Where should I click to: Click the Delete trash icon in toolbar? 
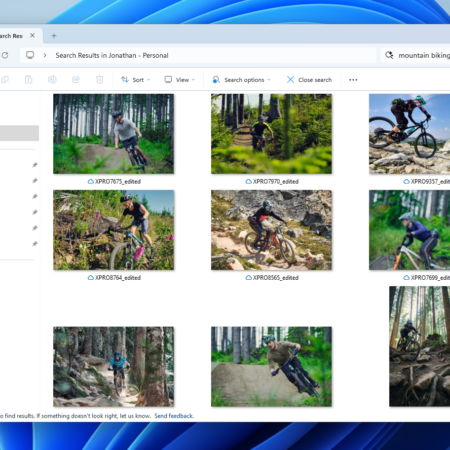coord(99,80)
